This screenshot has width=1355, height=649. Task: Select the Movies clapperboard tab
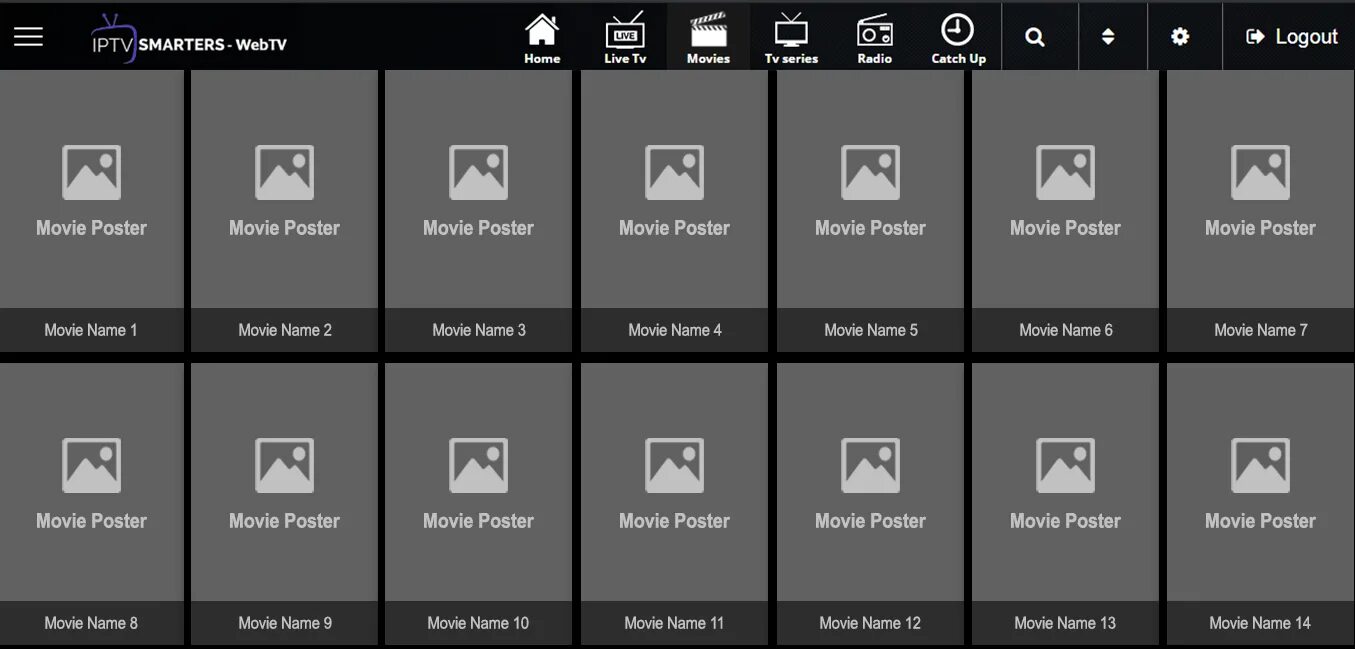(708, 39)
